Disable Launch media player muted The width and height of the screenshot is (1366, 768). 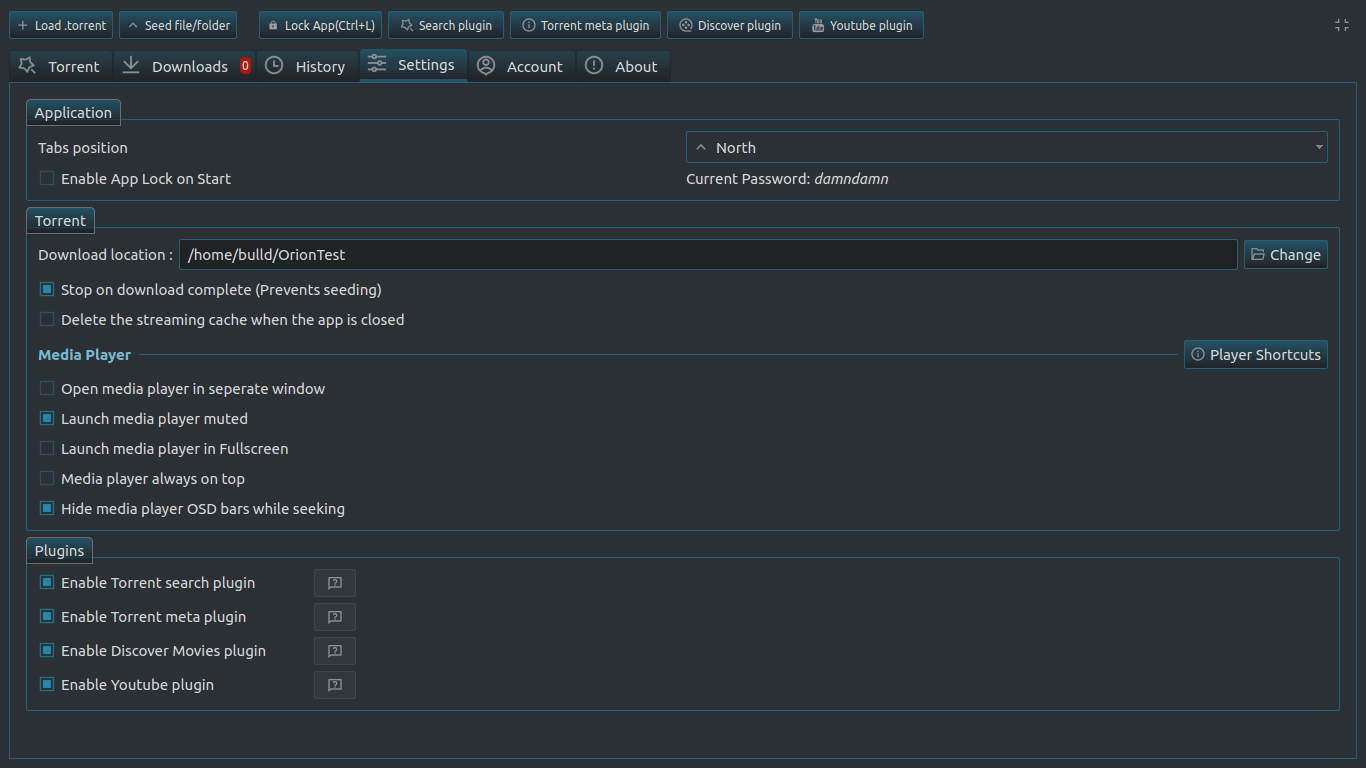(47, 419)
